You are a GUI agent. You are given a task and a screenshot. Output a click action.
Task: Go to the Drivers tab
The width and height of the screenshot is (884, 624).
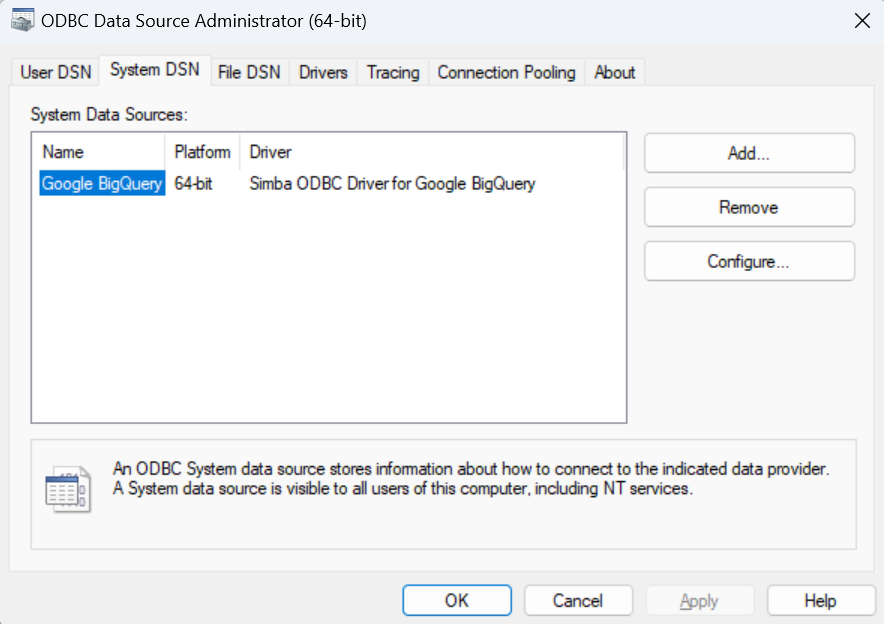(x=323, y=72)
